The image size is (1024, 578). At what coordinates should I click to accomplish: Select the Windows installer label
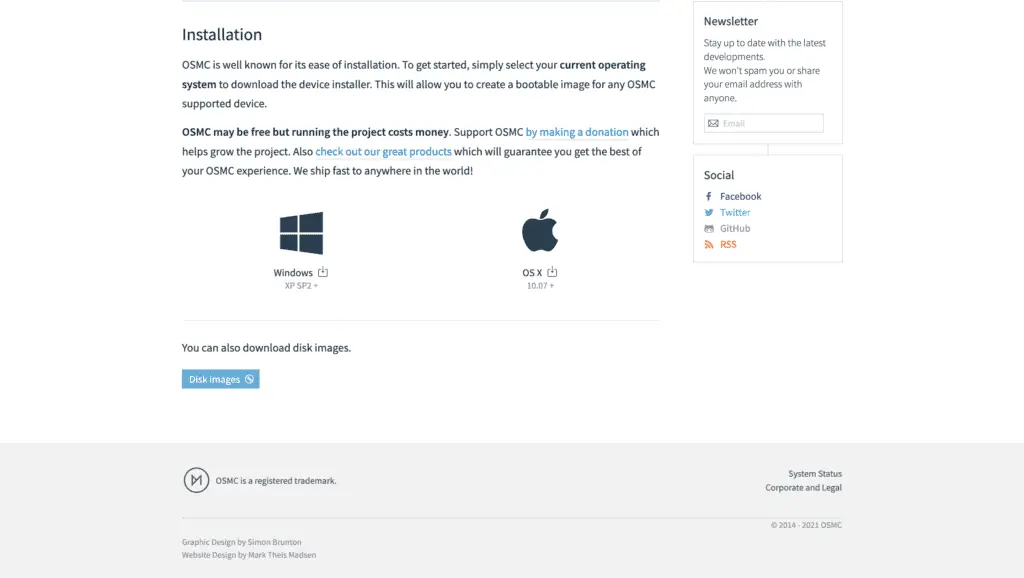[x=293, y=272]
